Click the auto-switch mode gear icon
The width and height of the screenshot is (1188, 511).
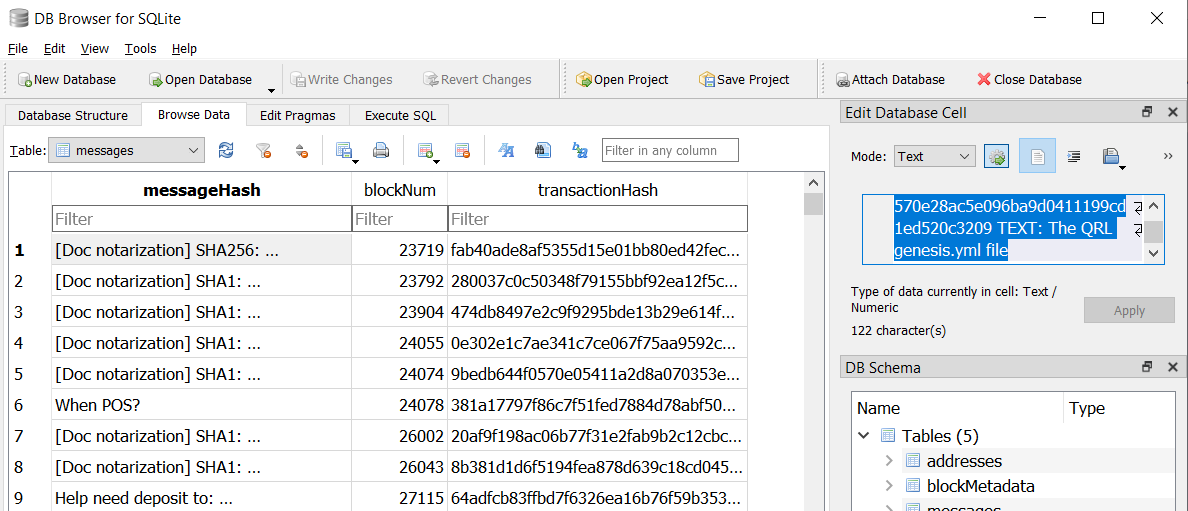pyautogui.click(x=996, y=156)
